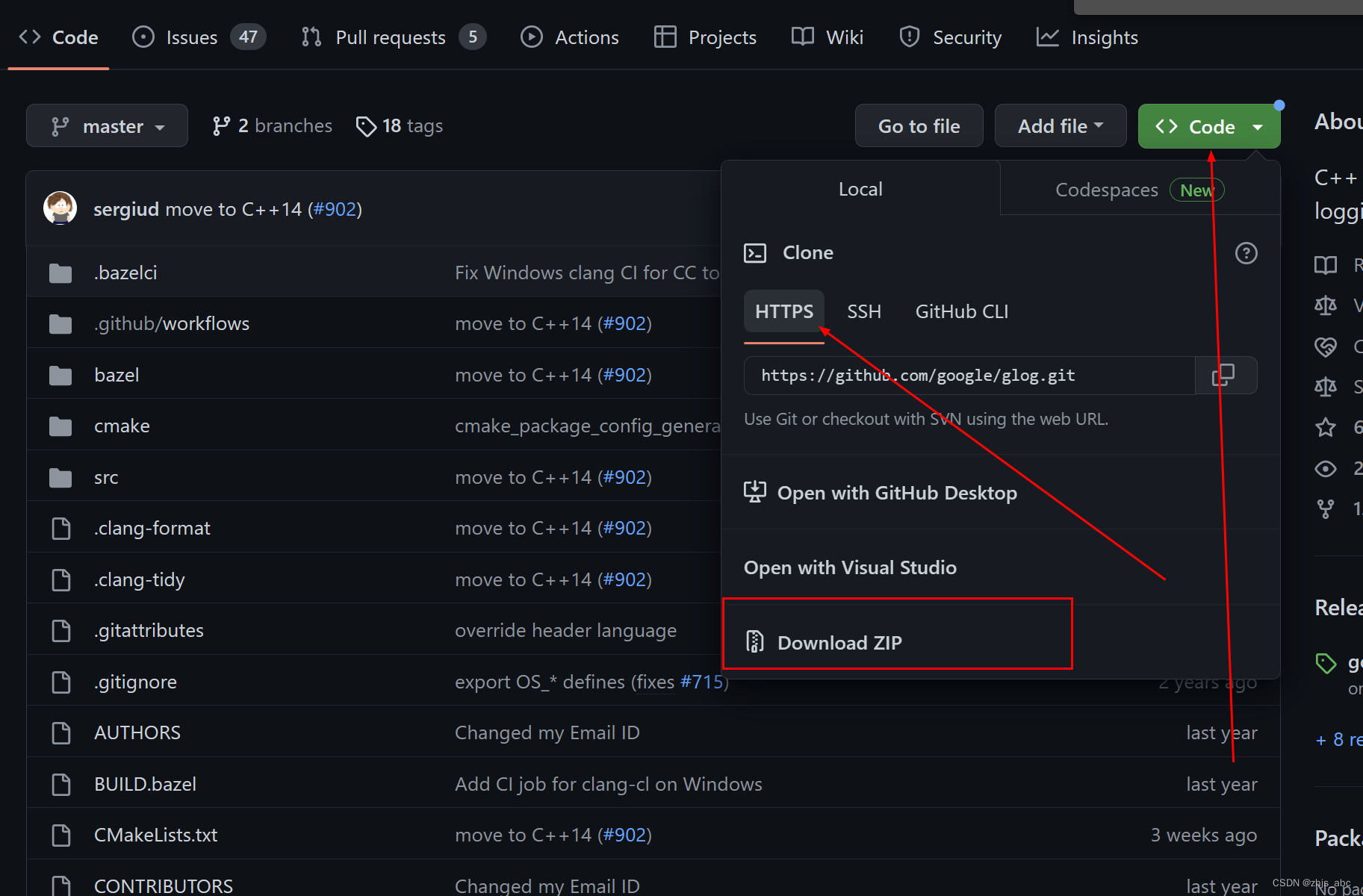Screen dimensions: 1363x896
Task: Copy the HTTPS clone URL with the copy icon
Action: [1223, 375]
